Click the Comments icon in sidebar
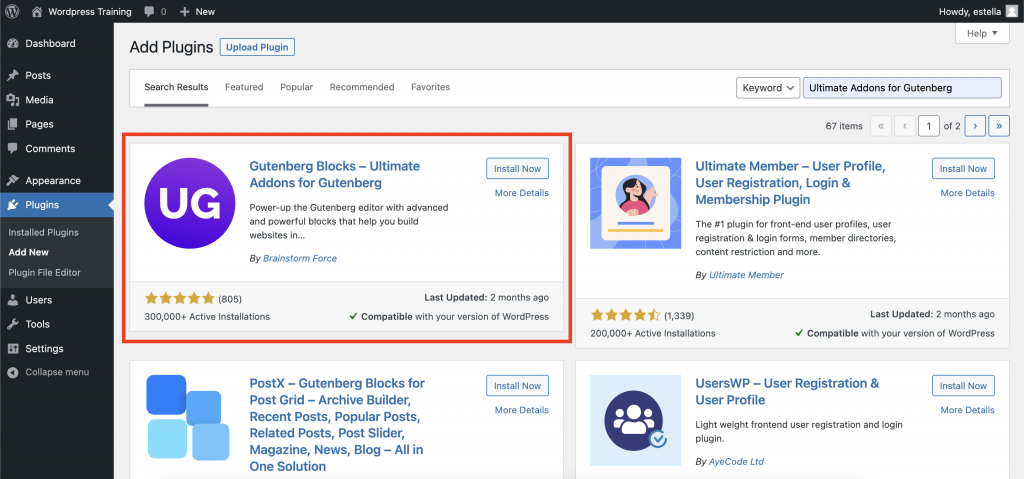 point(12,148)
